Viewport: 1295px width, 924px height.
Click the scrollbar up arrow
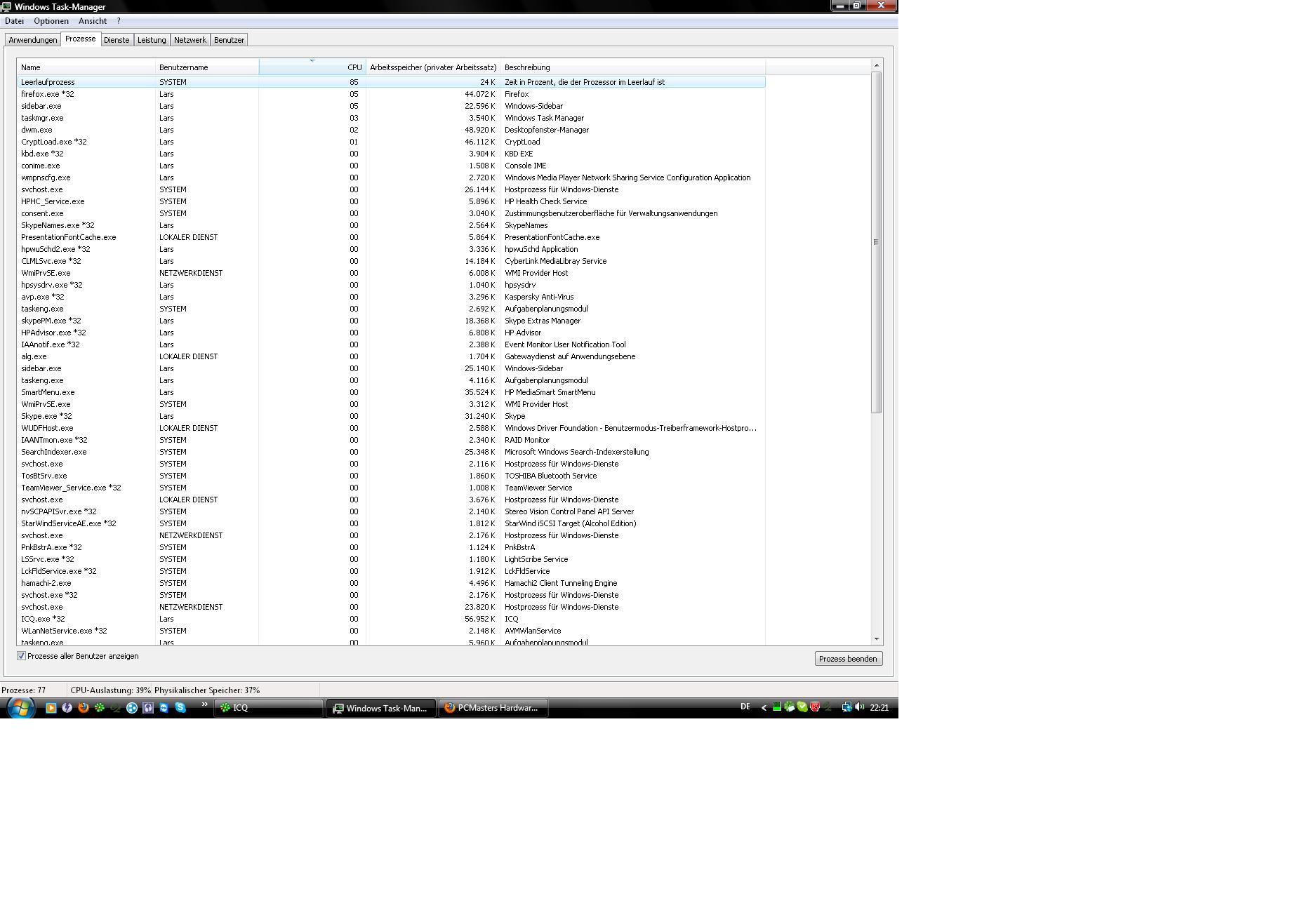(x=876, y=65)
